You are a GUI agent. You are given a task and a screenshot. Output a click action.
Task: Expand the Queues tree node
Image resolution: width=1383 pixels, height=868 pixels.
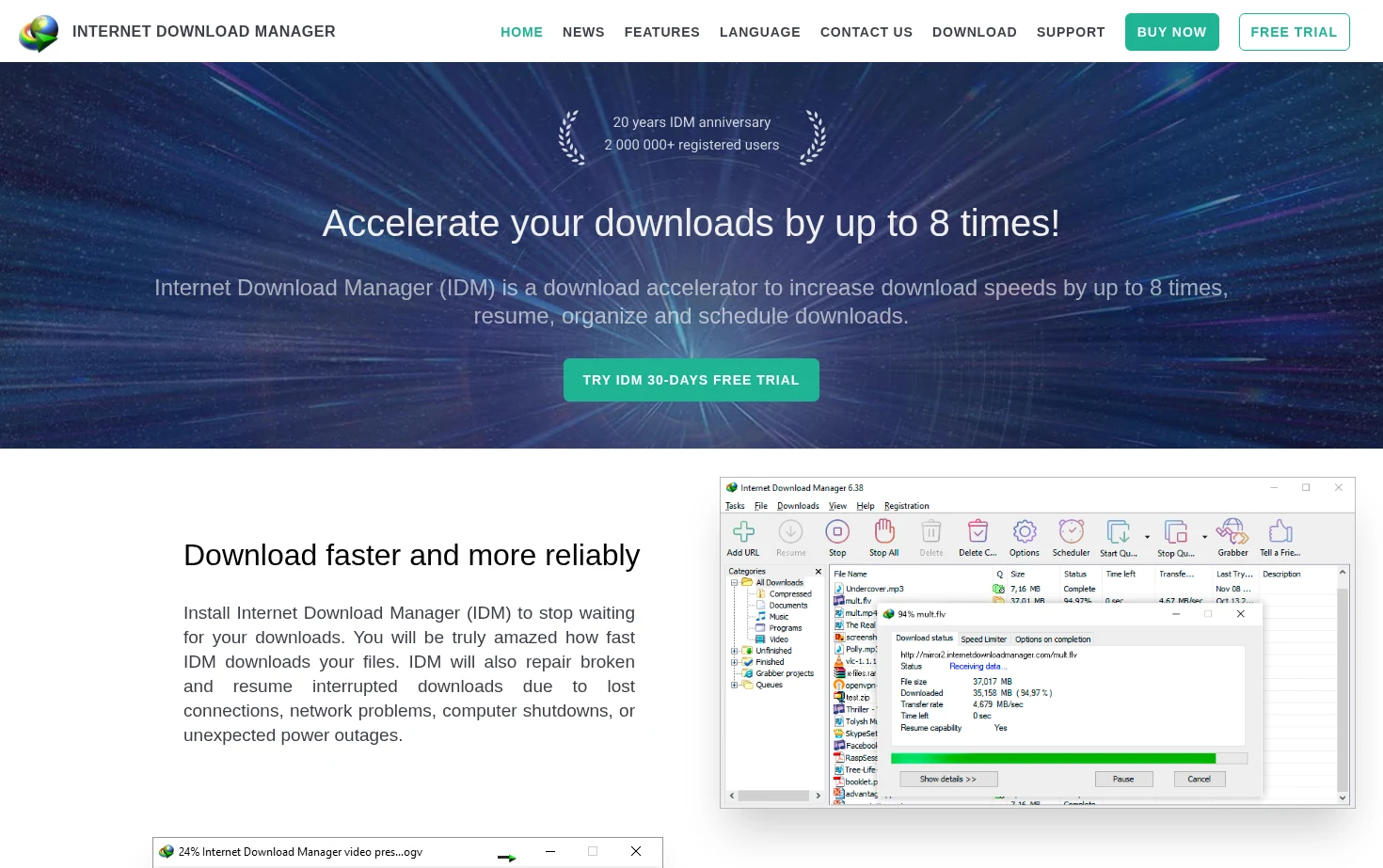(x=734, y=685)
